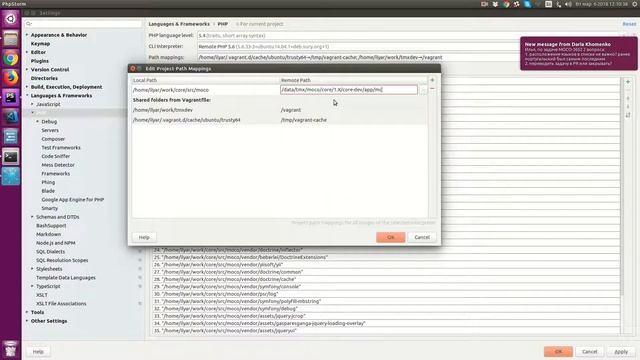Expand the JavaScript settings node

pos(33,104)
